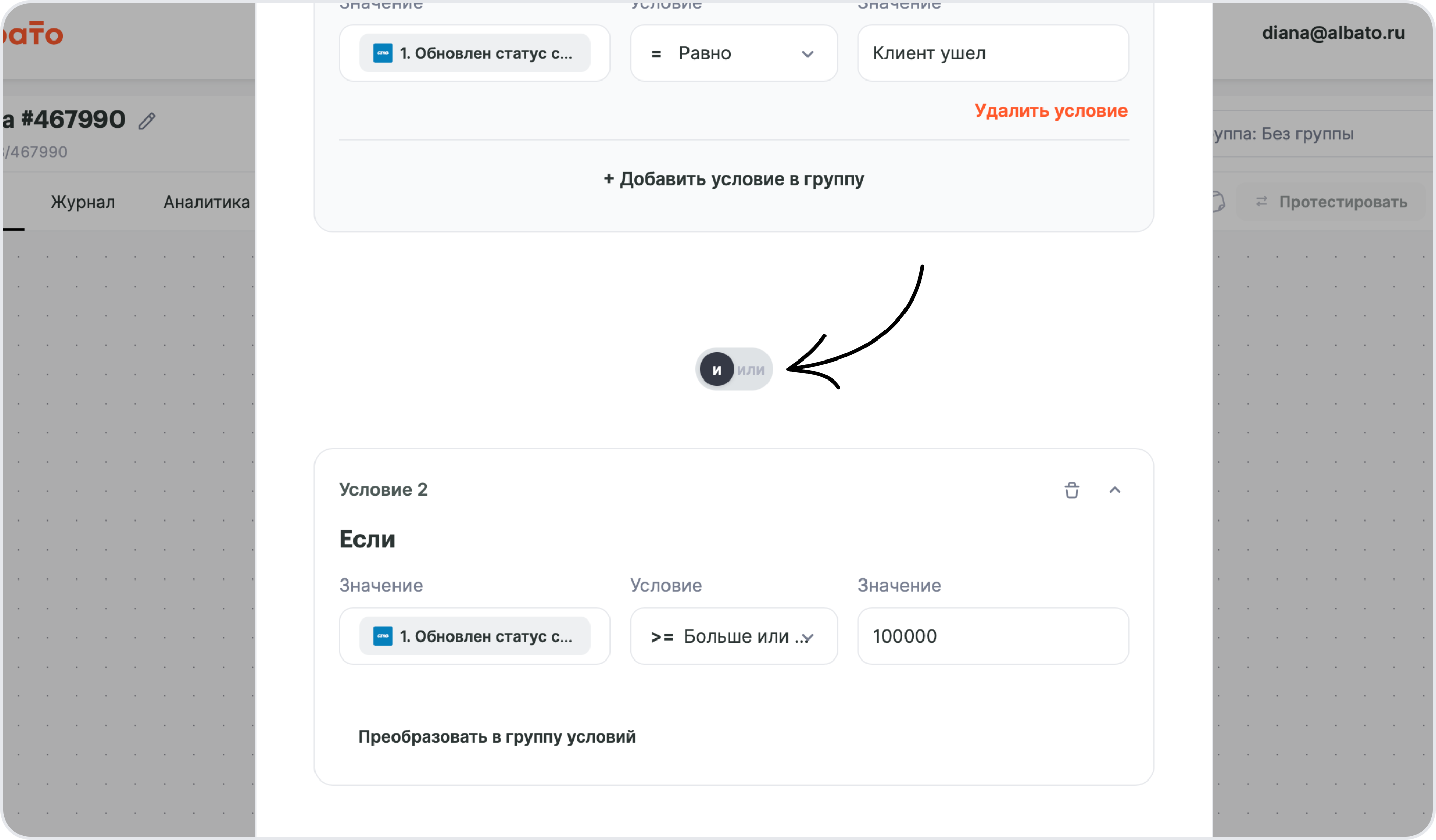This screenshot has width=1436, height=840.
Task: Select the И option on the toggle
Action: click(717, 370)
